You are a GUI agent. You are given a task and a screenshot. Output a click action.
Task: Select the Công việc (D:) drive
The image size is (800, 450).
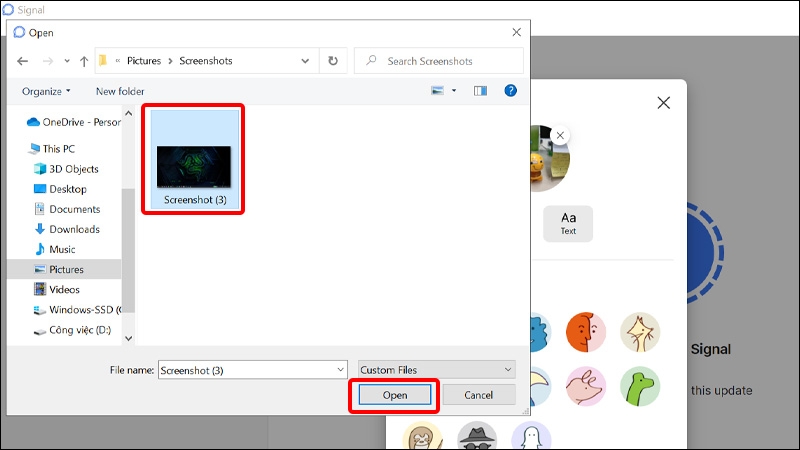click(x=72, y=330)
